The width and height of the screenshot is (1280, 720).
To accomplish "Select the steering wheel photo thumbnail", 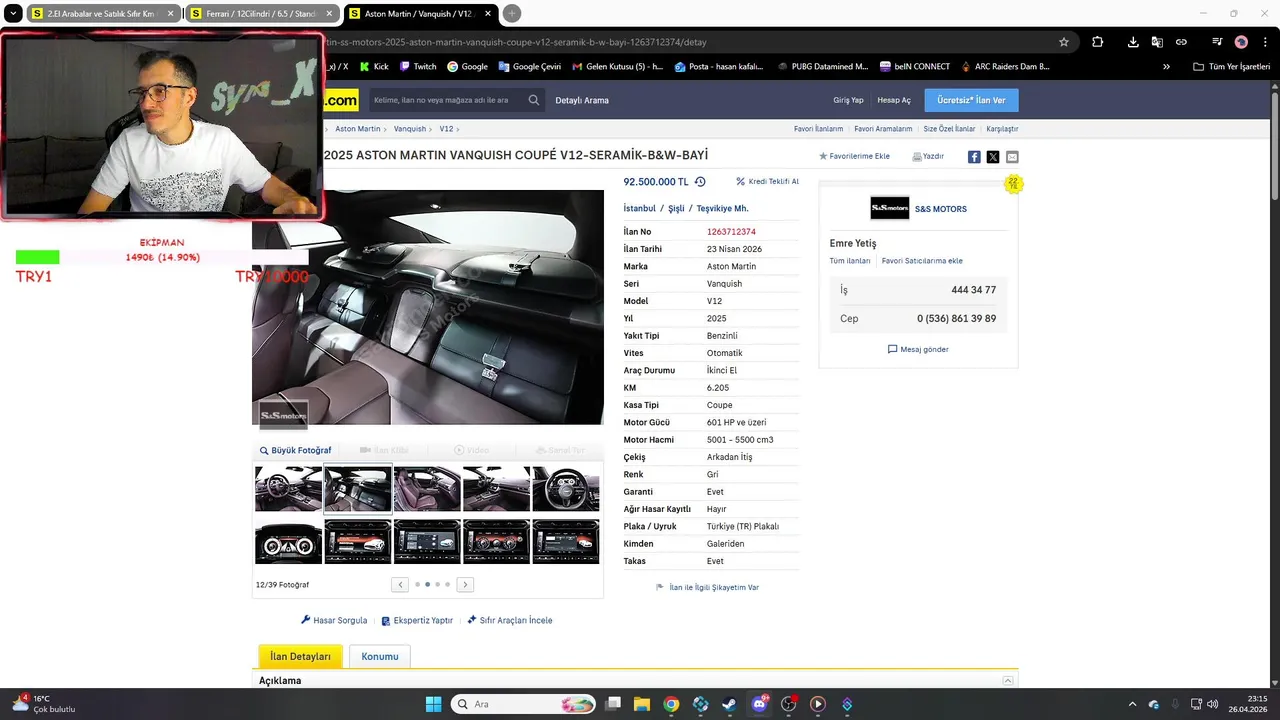I will tap(566, 489).
